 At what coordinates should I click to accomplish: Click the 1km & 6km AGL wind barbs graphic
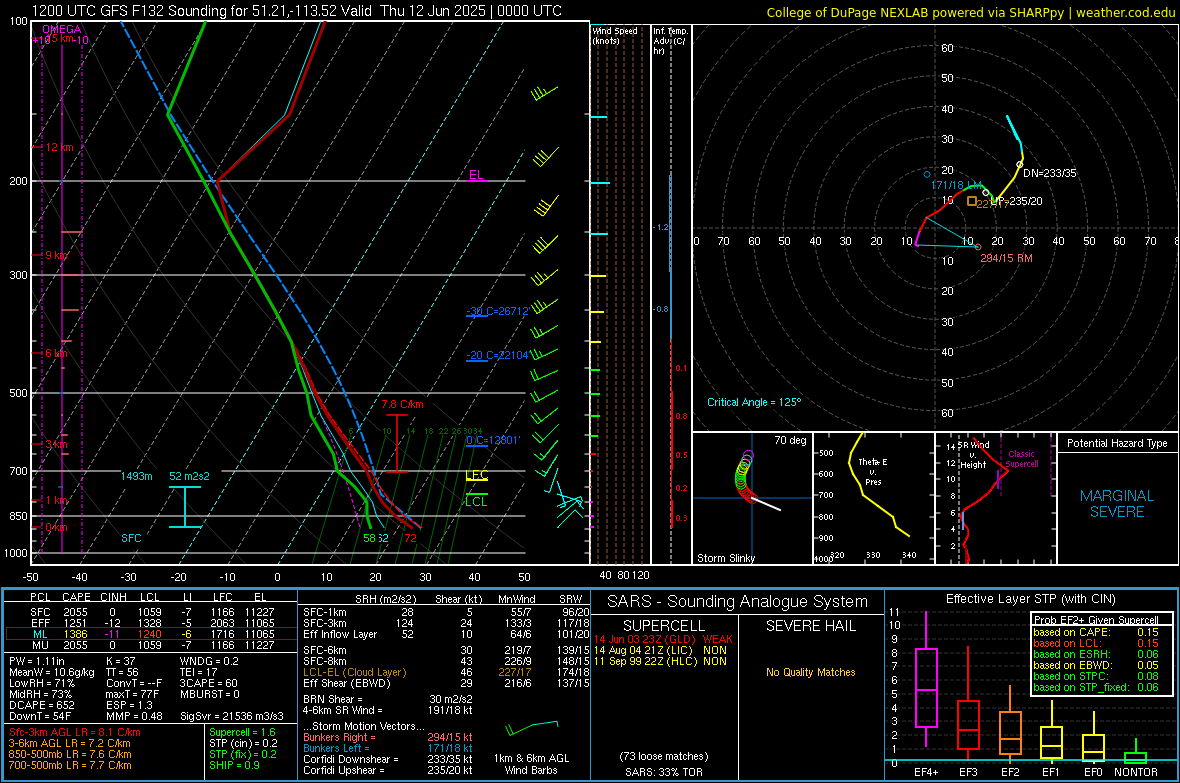[531, 727]
